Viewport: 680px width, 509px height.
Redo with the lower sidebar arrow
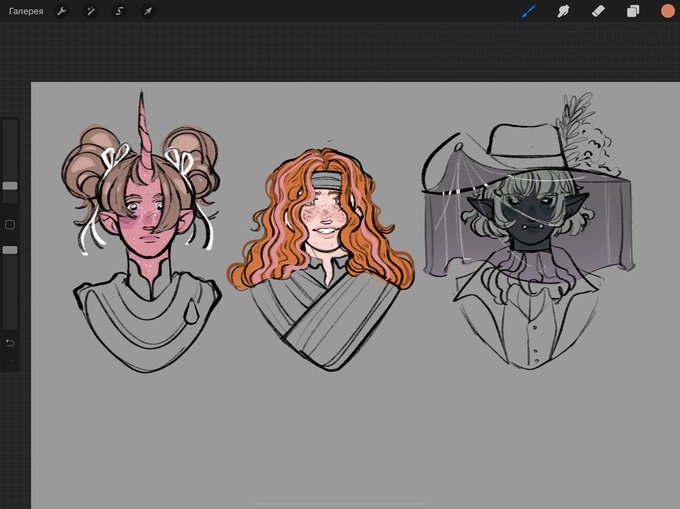[10, 362]
